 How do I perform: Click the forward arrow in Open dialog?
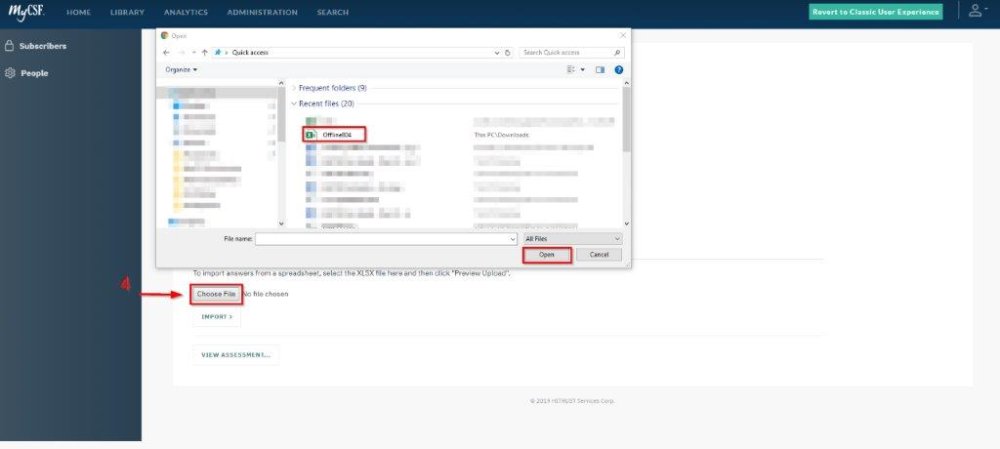pos(181,52)
